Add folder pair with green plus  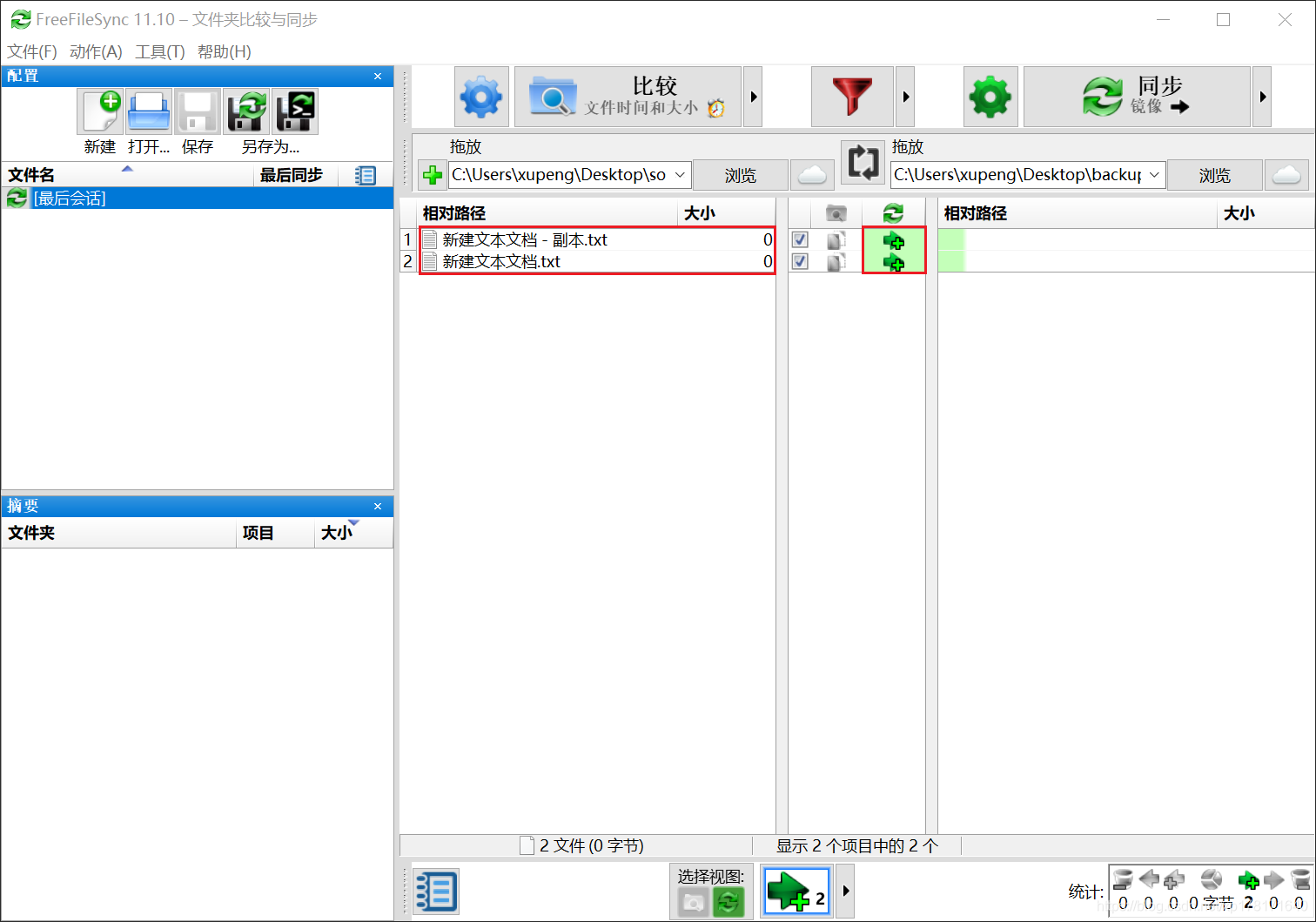click(x=432, y=175)
